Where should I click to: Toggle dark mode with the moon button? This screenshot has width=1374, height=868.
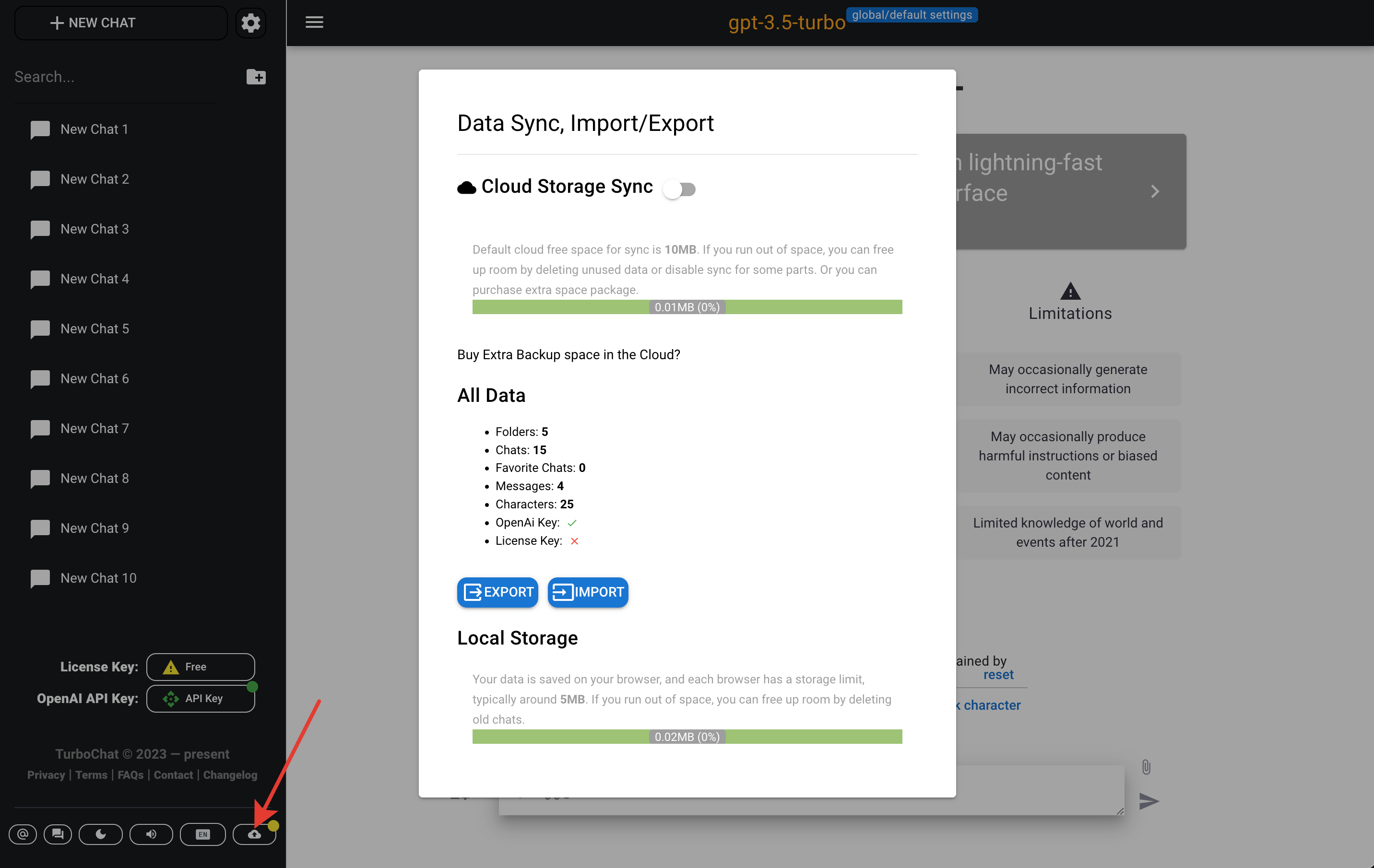pyautogui.click(x=100, y=834)
